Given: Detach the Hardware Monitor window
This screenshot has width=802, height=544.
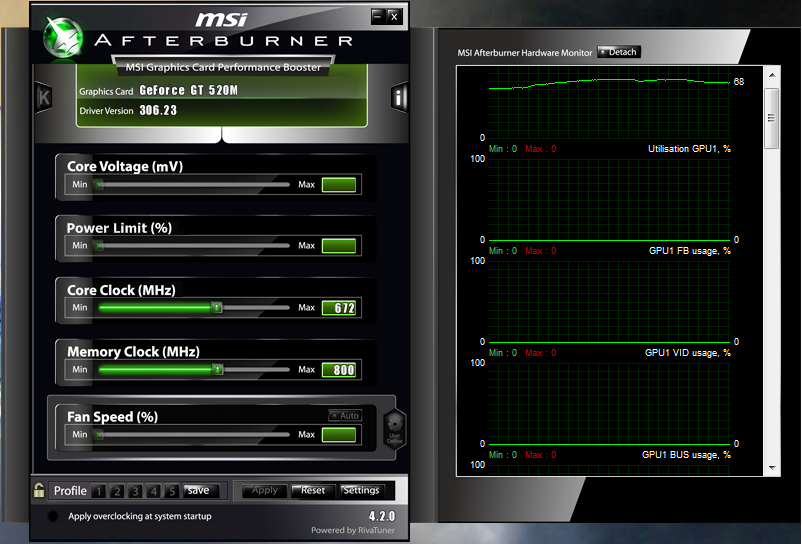Looking at the screenshot, I should tap(619, 52).
